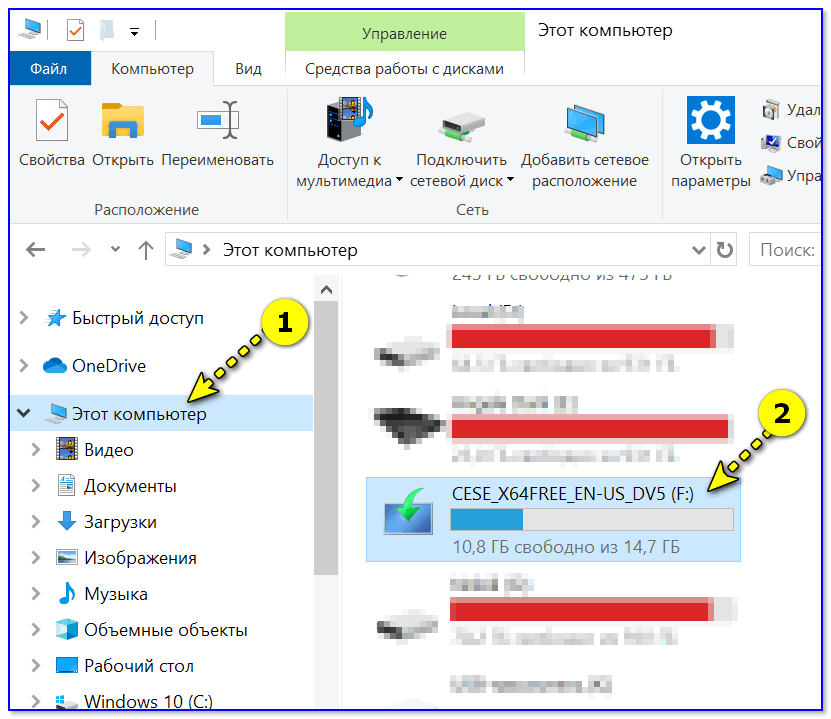Click the computer icon in address bar
This screenshot has width=831, height=719.
click(x=181, y=249)
